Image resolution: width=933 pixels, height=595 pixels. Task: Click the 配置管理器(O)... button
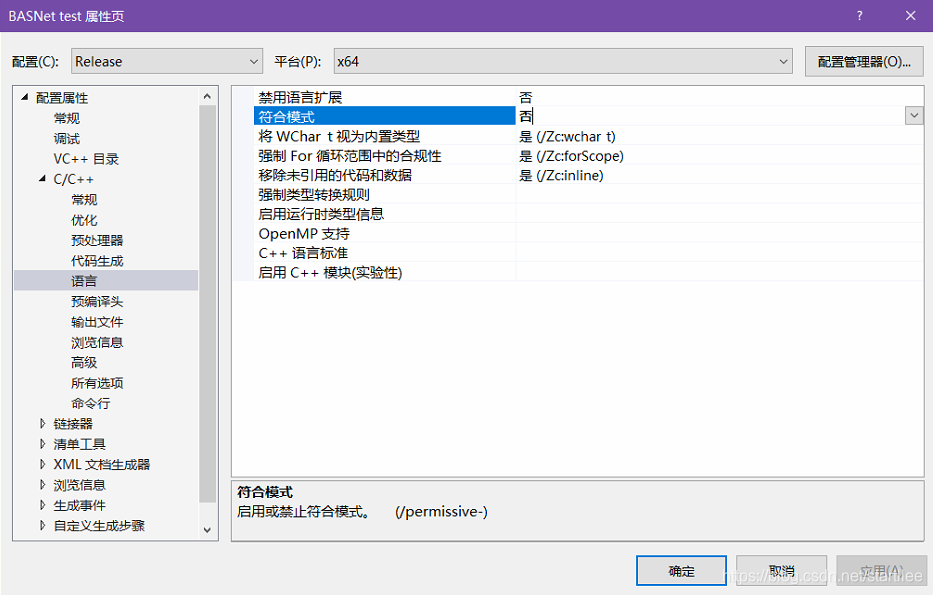pos(864,62)
